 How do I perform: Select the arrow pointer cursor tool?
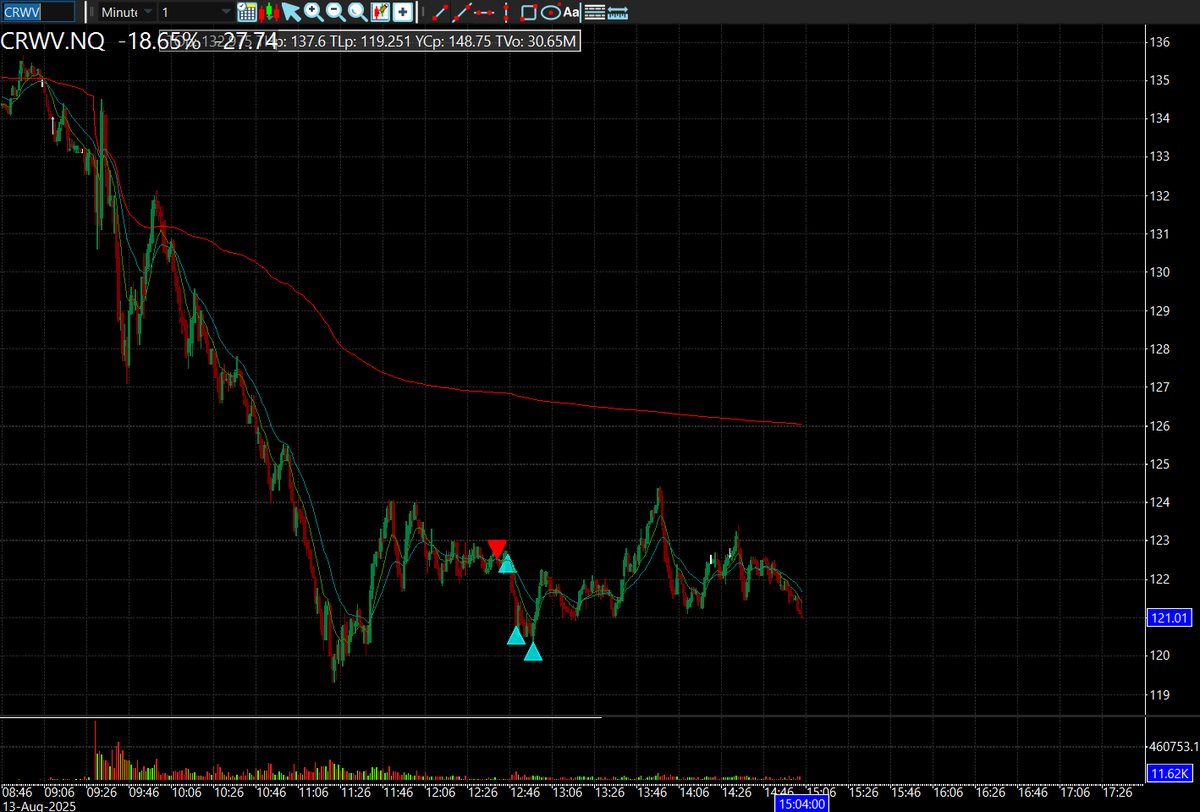291,12
